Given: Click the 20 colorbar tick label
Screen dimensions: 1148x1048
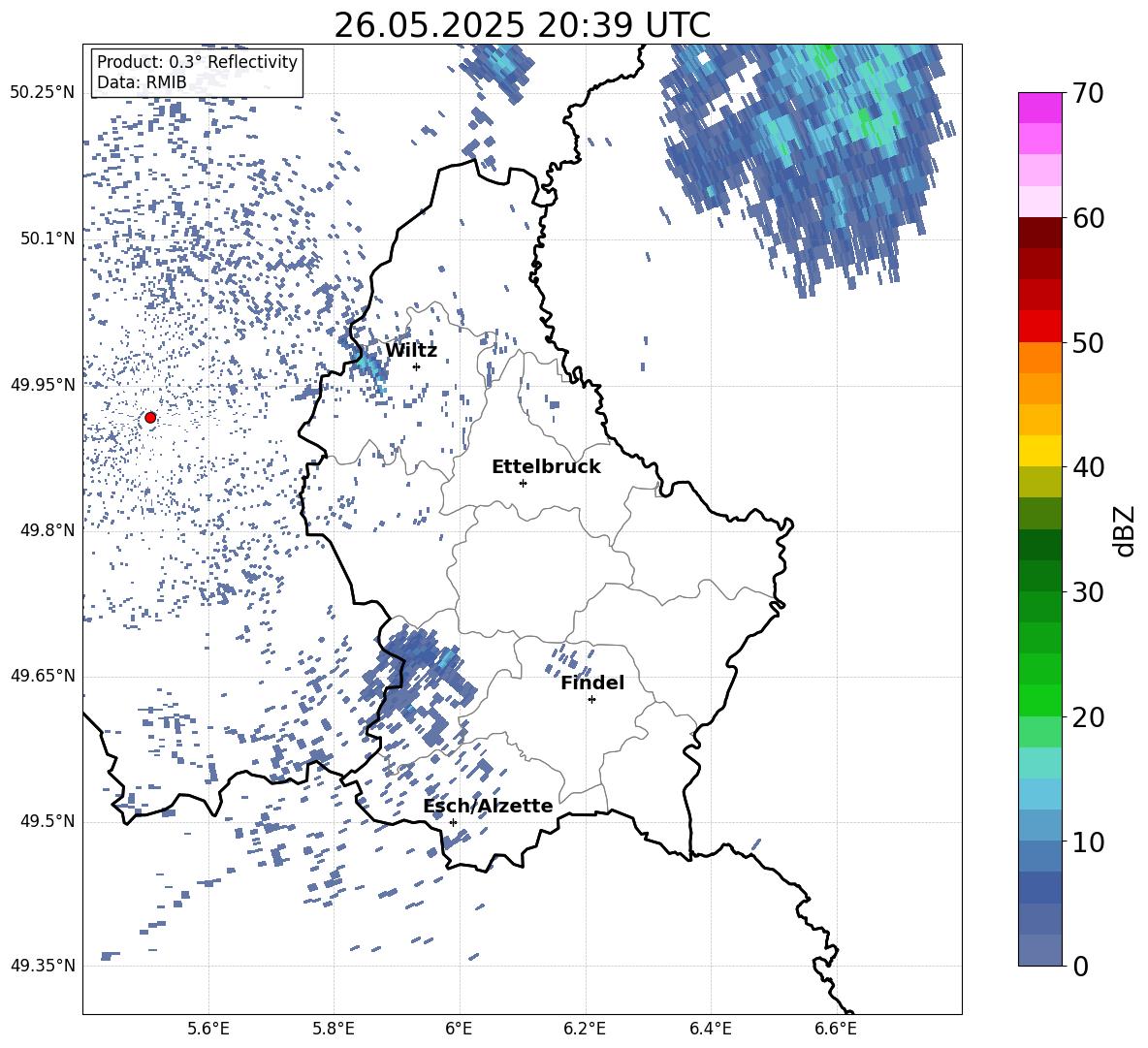Looking at the screenshot, I should (x=1088, y=716).
